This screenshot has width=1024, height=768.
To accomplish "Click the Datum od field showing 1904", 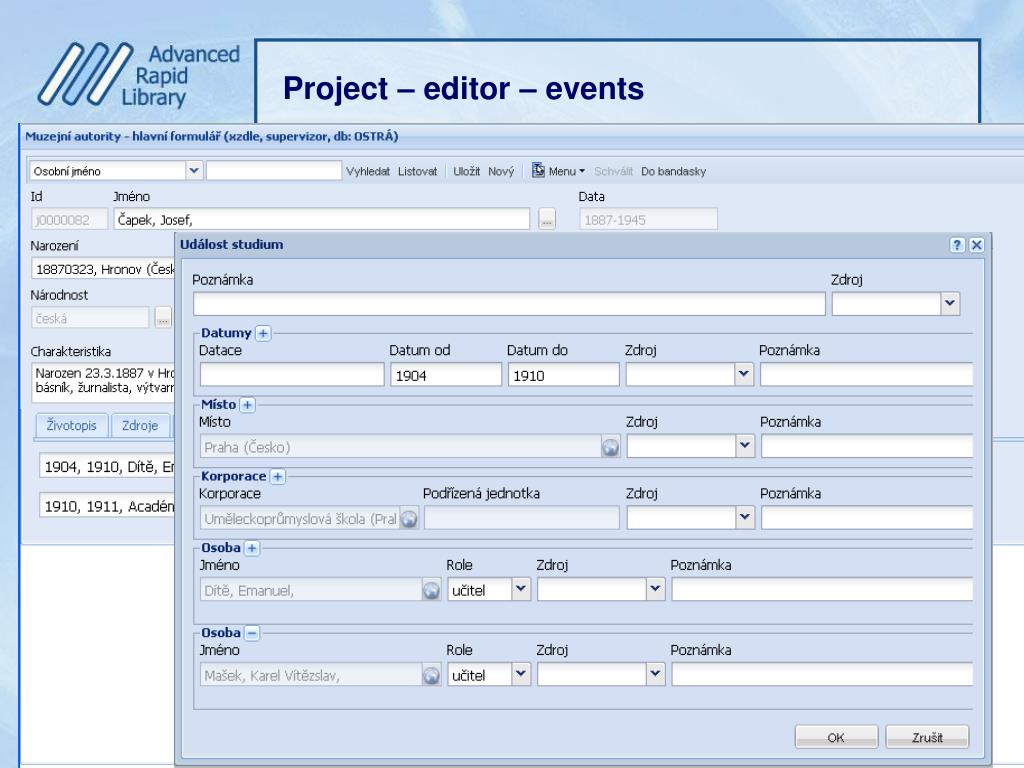I will 446,375.
